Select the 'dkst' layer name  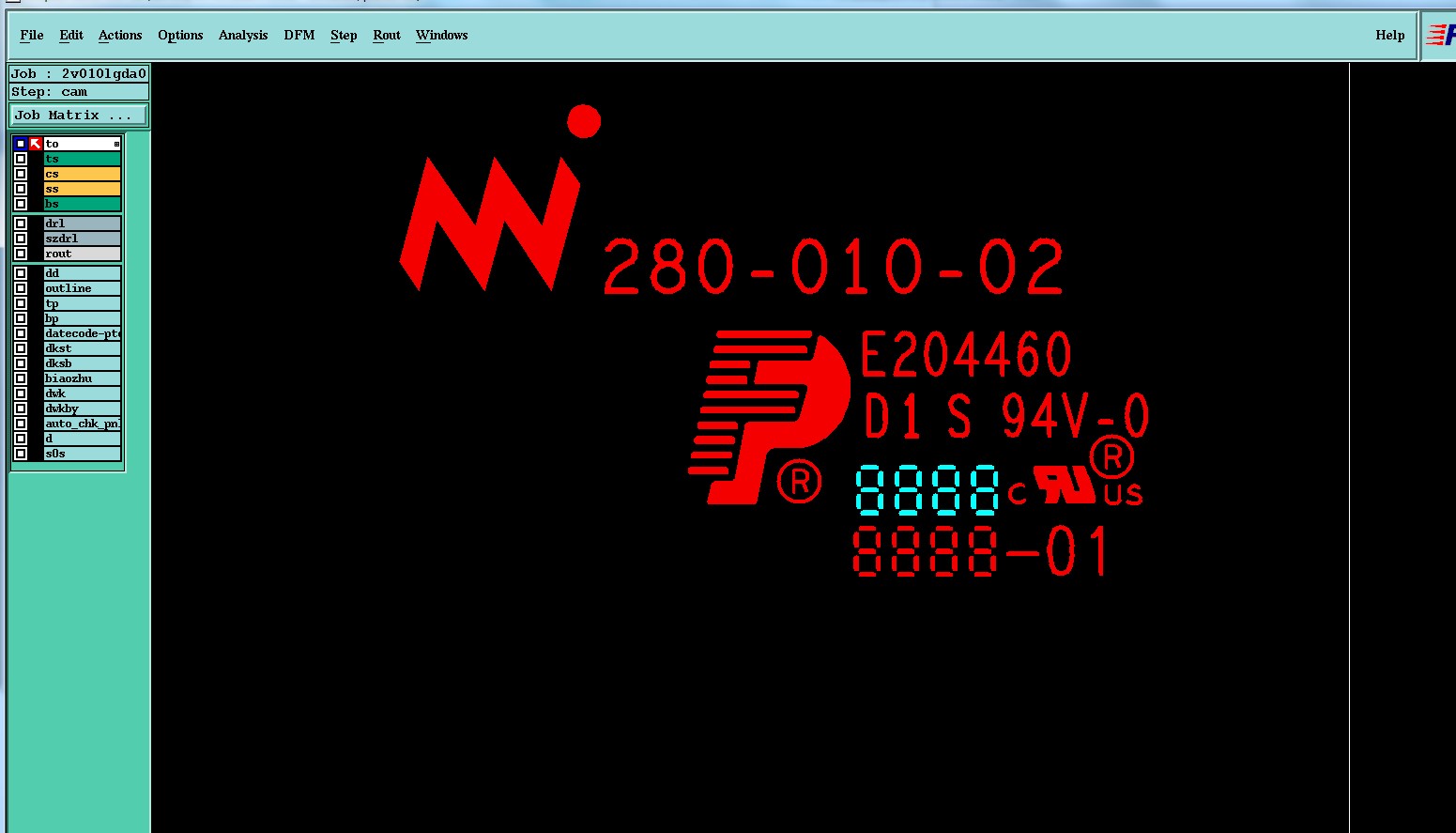point(83,348)
